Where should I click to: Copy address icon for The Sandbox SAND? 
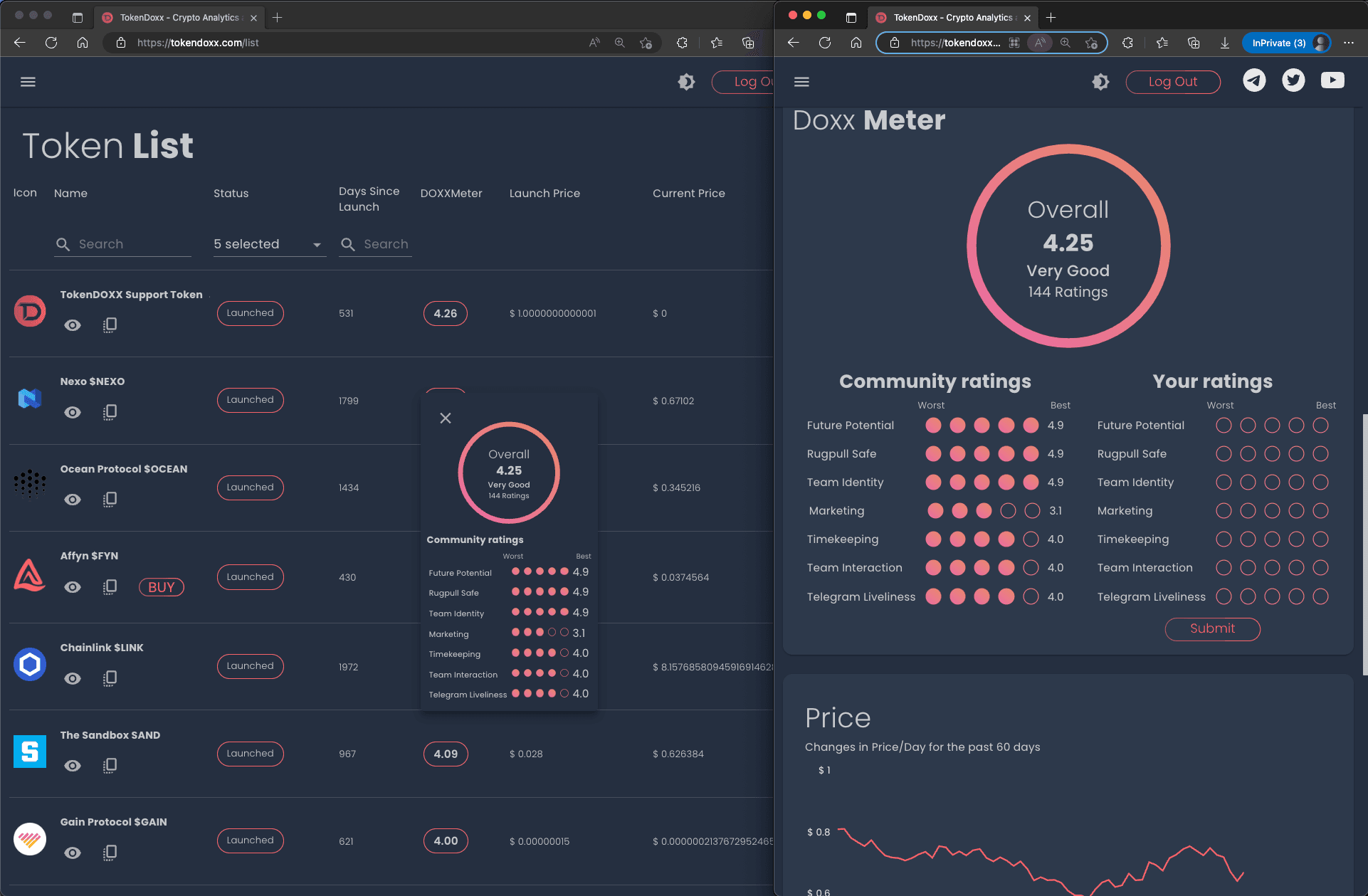[110, 766]
